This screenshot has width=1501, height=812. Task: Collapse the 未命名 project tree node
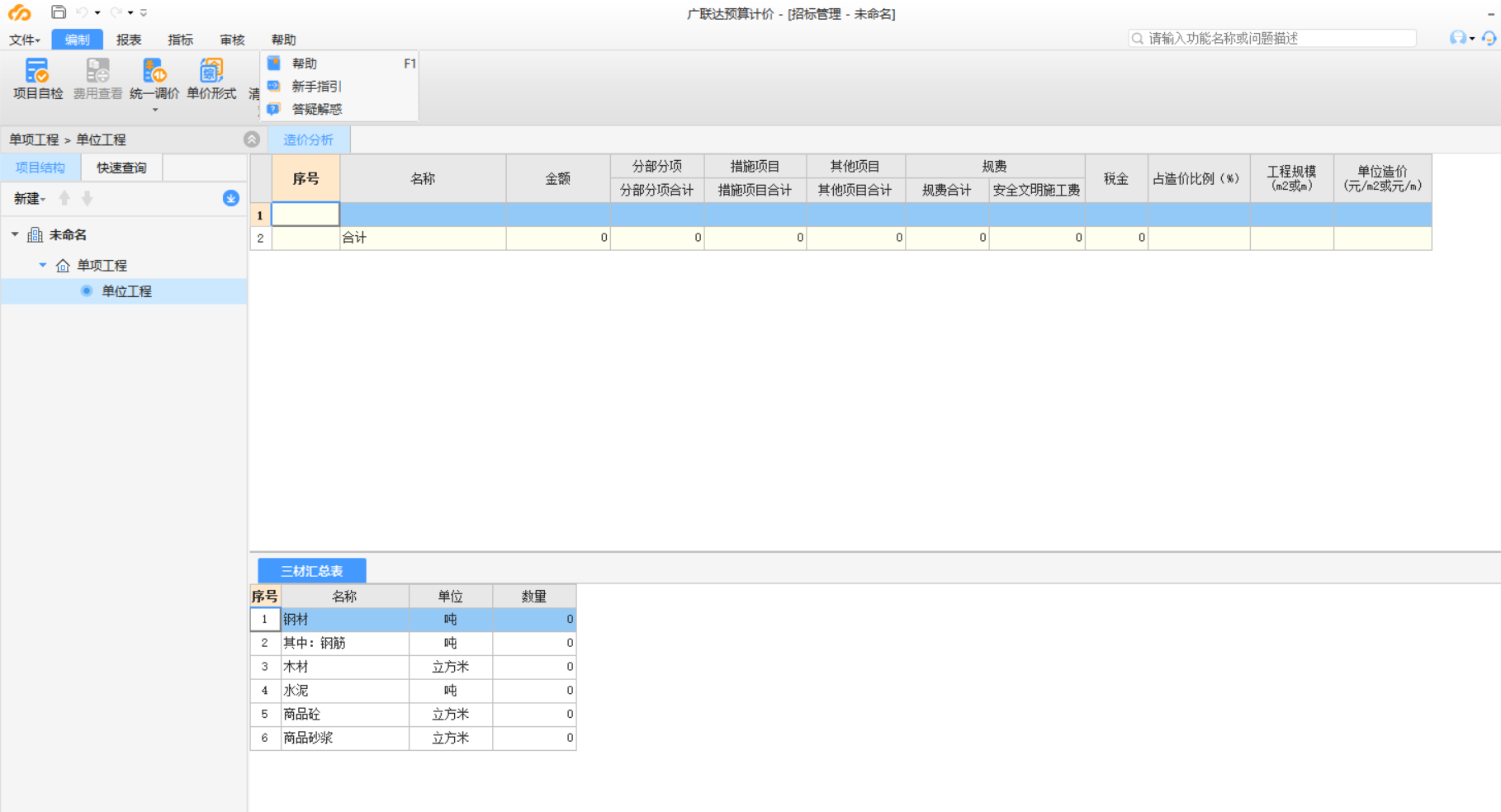click(15, 235)
